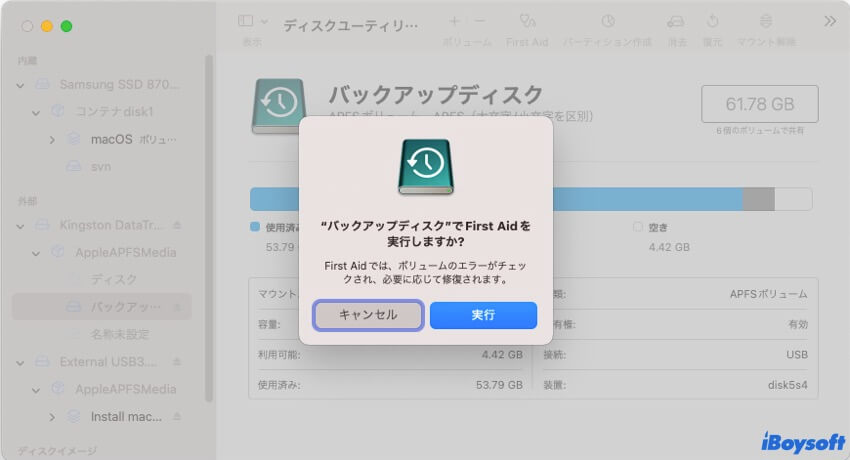
Task: Click the restore toolbar icon
Action: coord(712,21)
